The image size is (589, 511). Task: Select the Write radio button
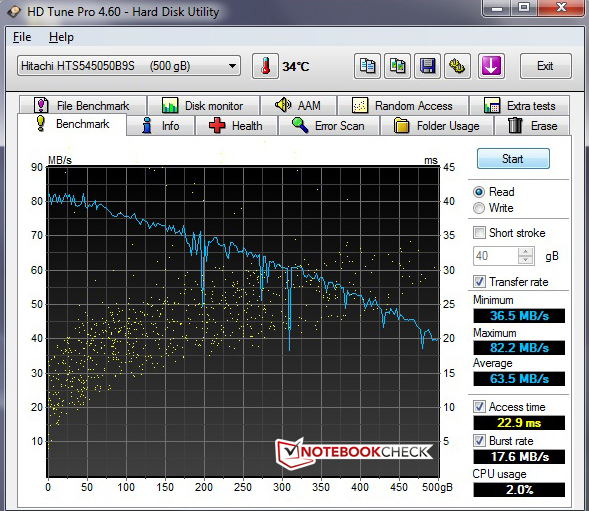(479, 208)
